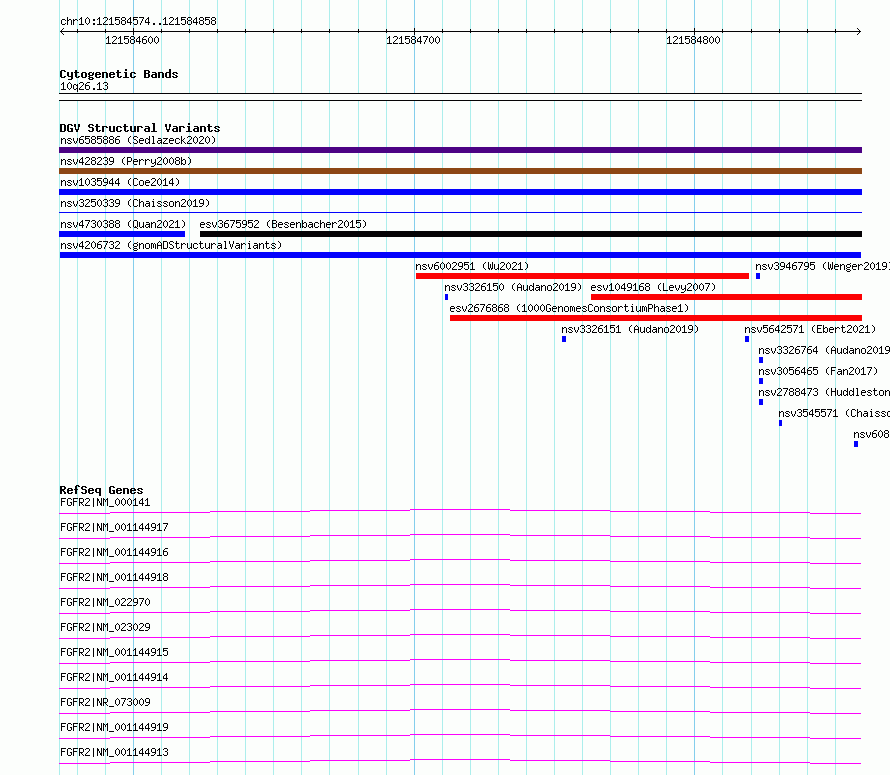Select the FGFR2|NM_001144913 transcript label
890x775 pixels.
click(x=114, y=752)
